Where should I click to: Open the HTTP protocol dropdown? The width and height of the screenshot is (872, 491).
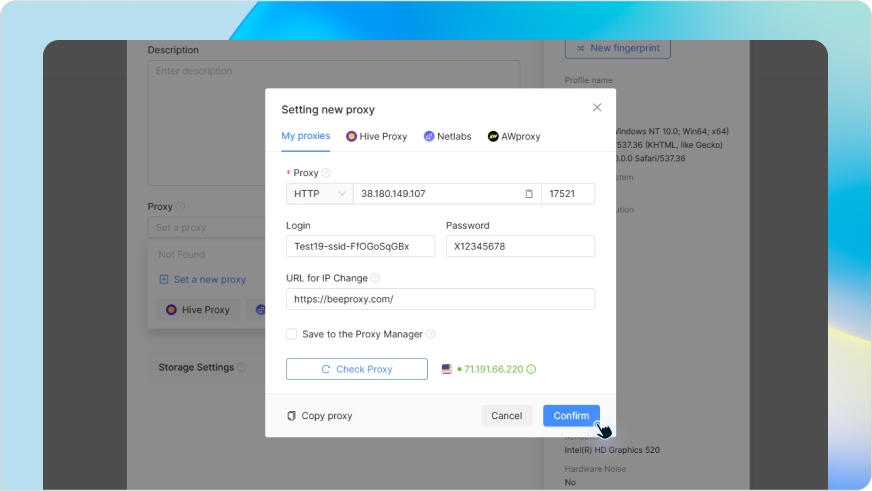pos(319,194)
